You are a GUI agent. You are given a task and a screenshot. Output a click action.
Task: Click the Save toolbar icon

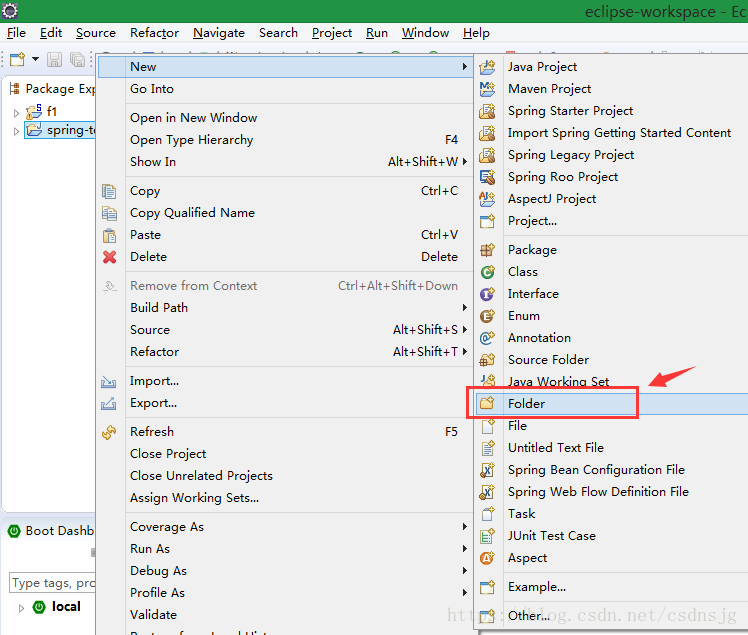54,60
